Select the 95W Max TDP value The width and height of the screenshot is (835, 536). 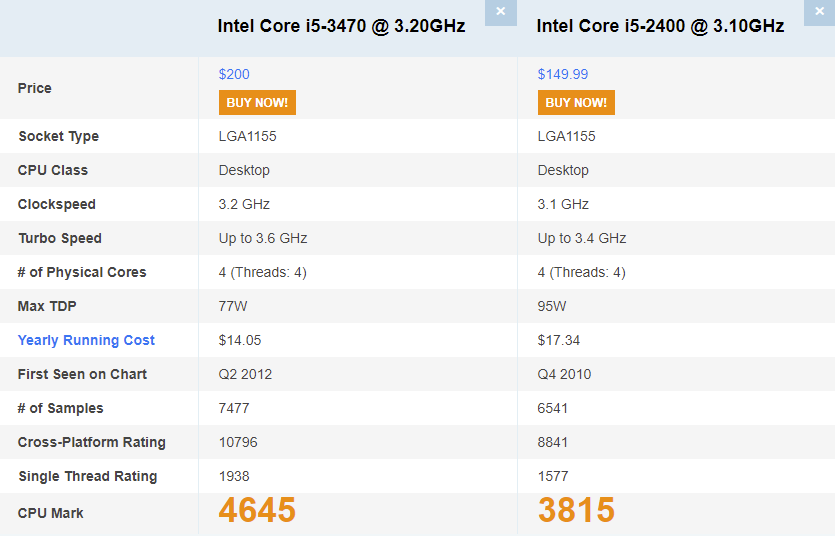(x=552, y=307)
